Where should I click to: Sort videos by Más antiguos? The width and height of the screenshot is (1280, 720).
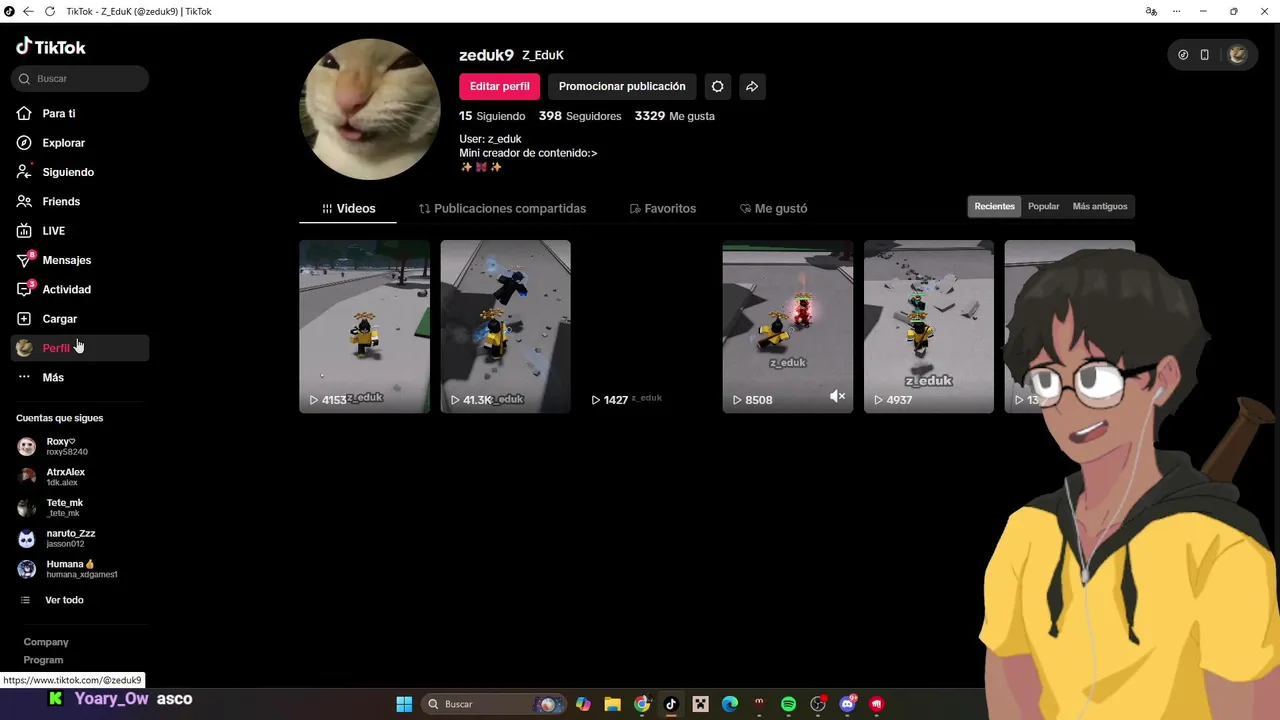[x=1099, y=206]
